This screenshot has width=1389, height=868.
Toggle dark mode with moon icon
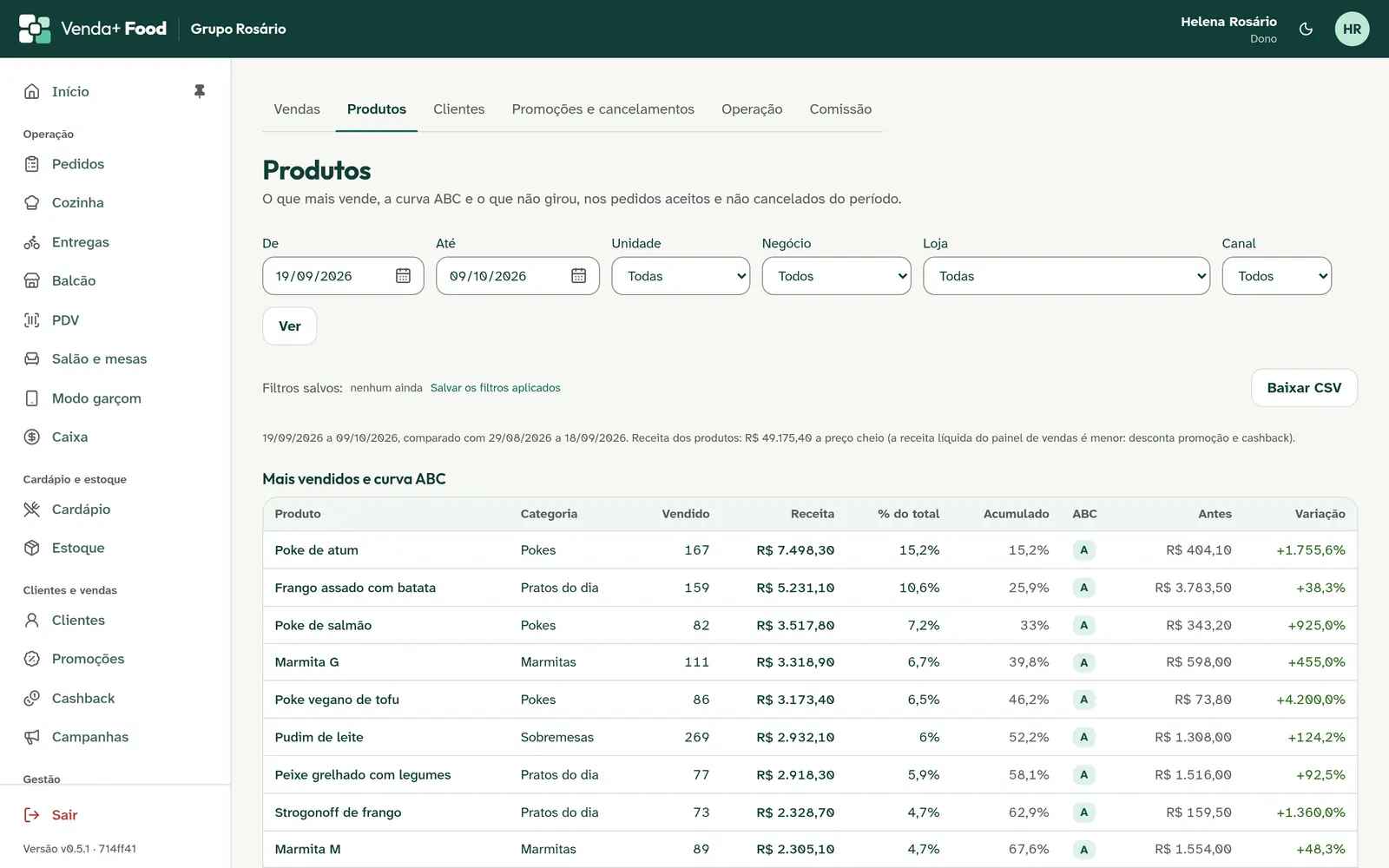tap(1306, 29)
